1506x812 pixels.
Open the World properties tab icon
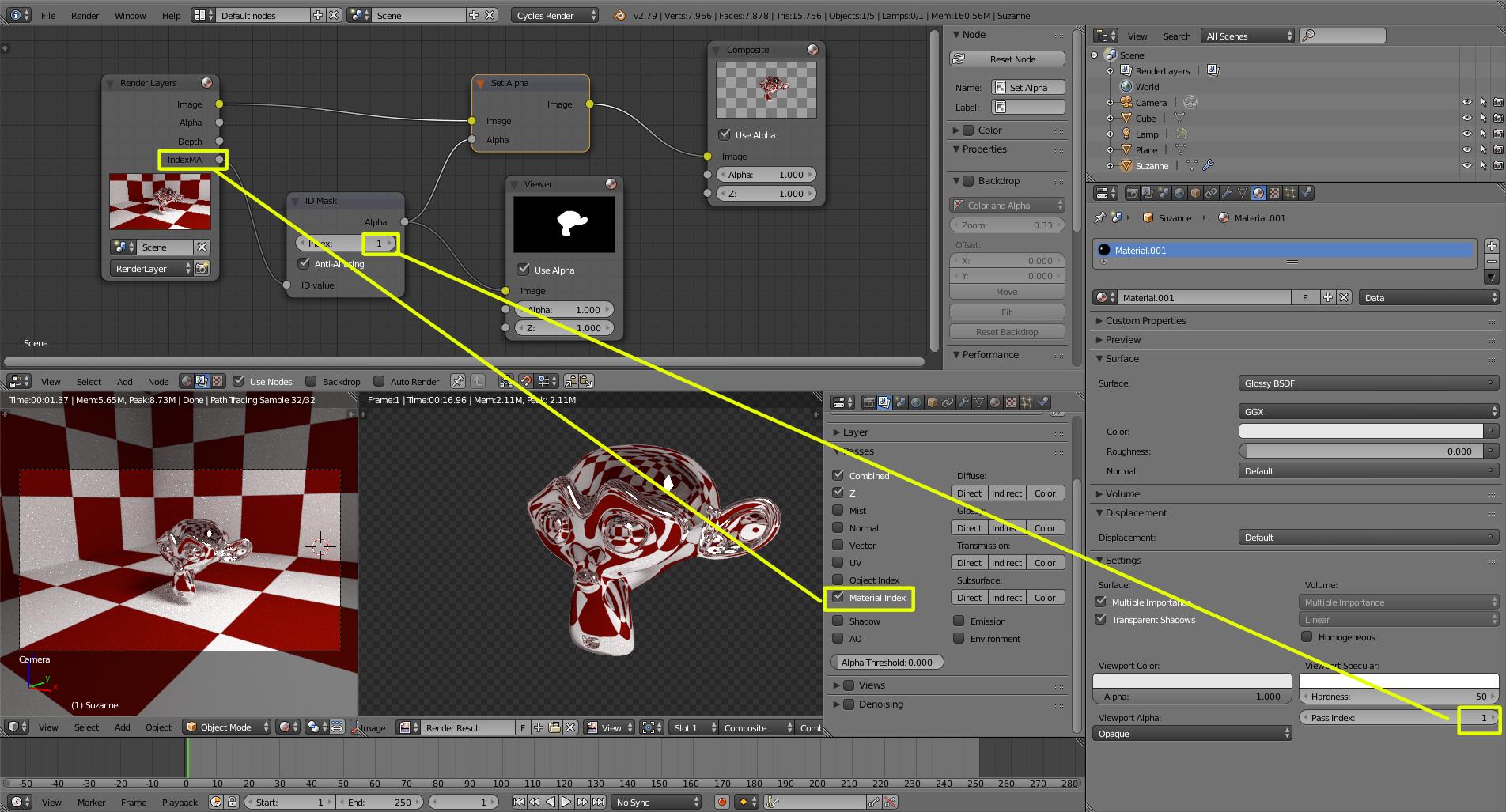[x=1179, y=193]
